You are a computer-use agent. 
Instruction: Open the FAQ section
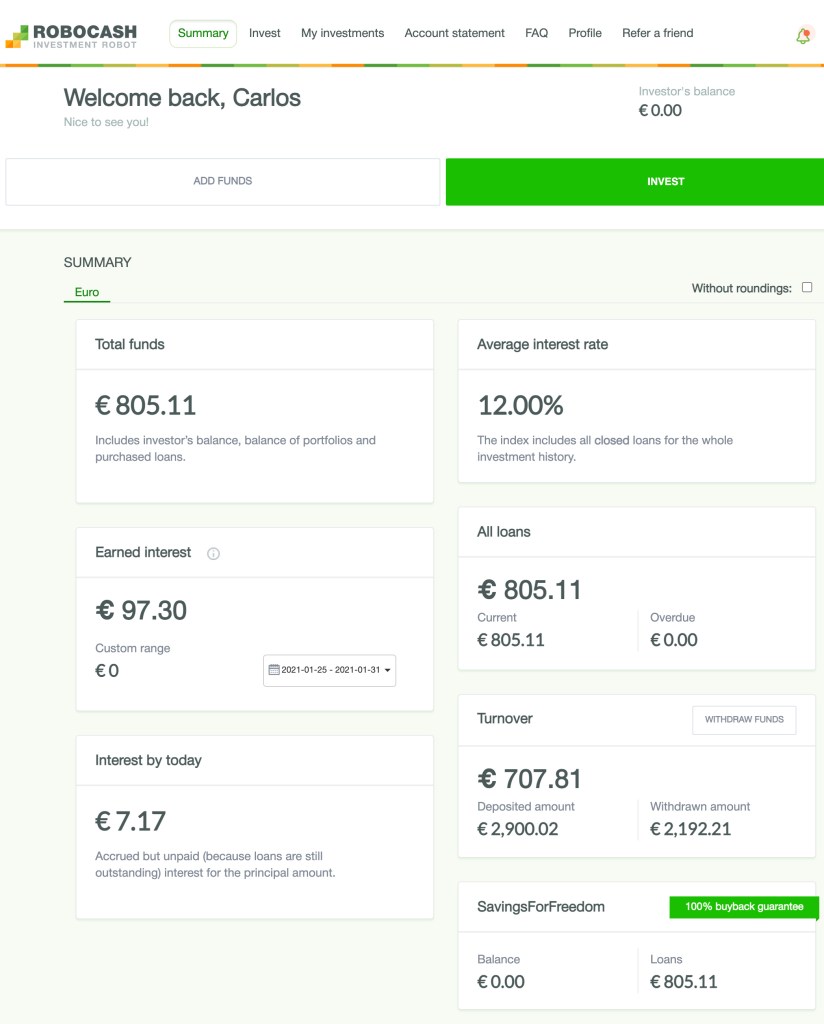[537, 33]
